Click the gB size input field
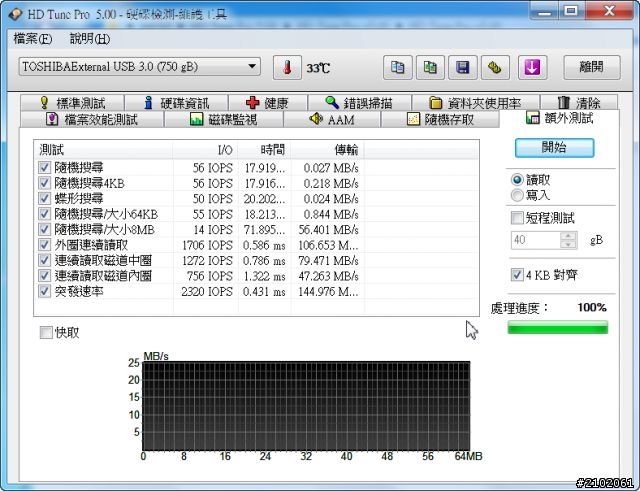The width and height of the screenshot is (640, 491). 536,240
